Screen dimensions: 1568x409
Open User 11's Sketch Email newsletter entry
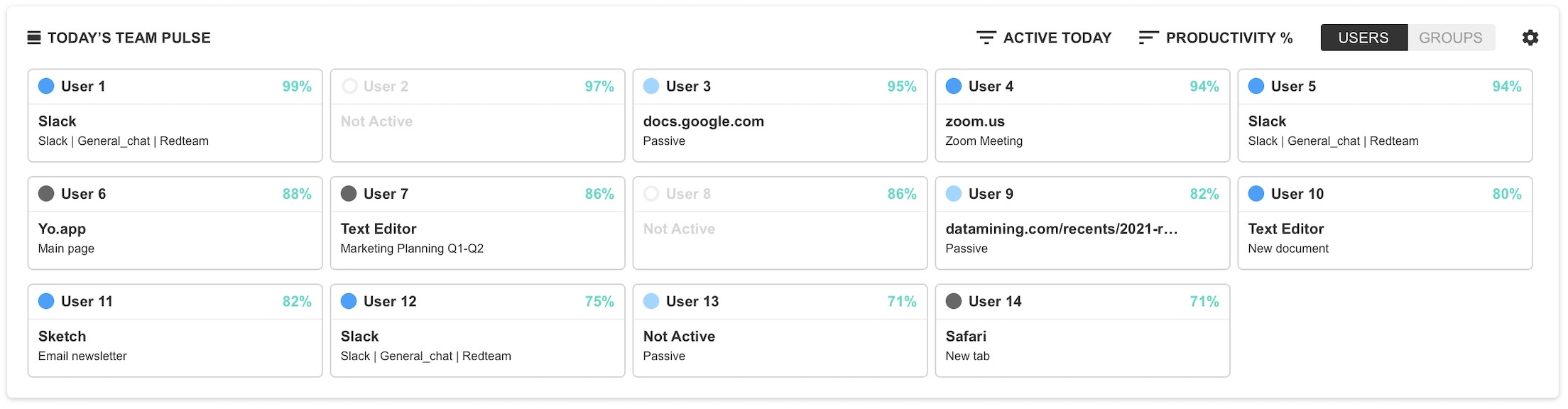[175, 346]
